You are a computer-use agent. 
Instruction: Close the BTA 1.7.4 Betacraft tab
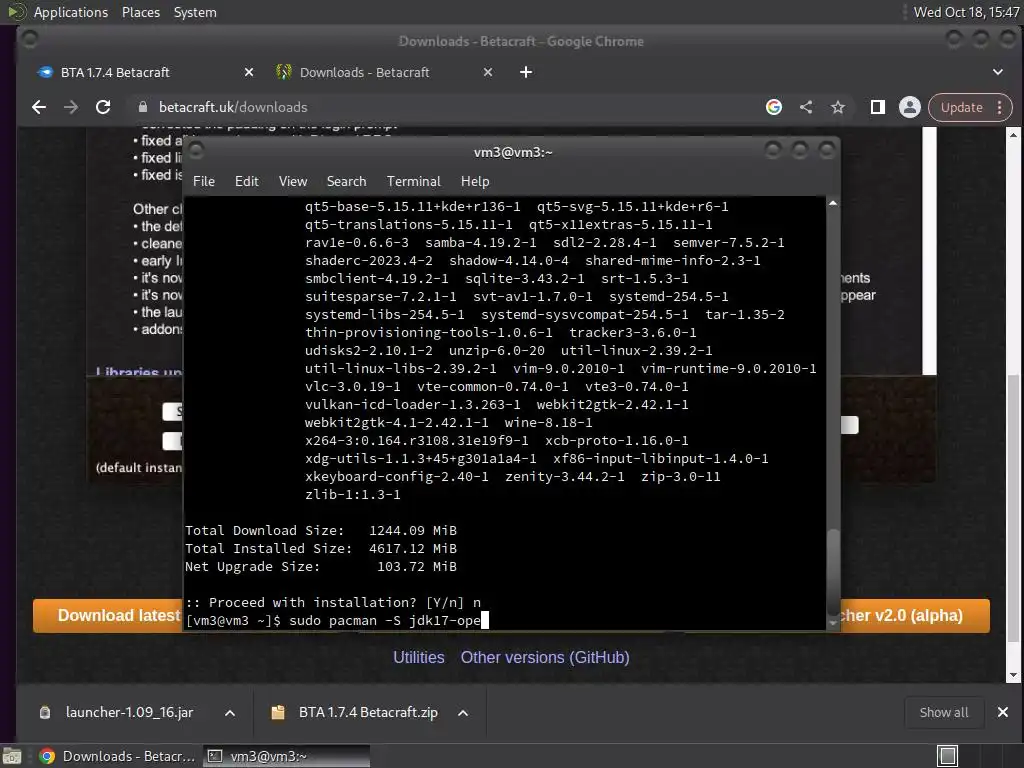point(249,72)
